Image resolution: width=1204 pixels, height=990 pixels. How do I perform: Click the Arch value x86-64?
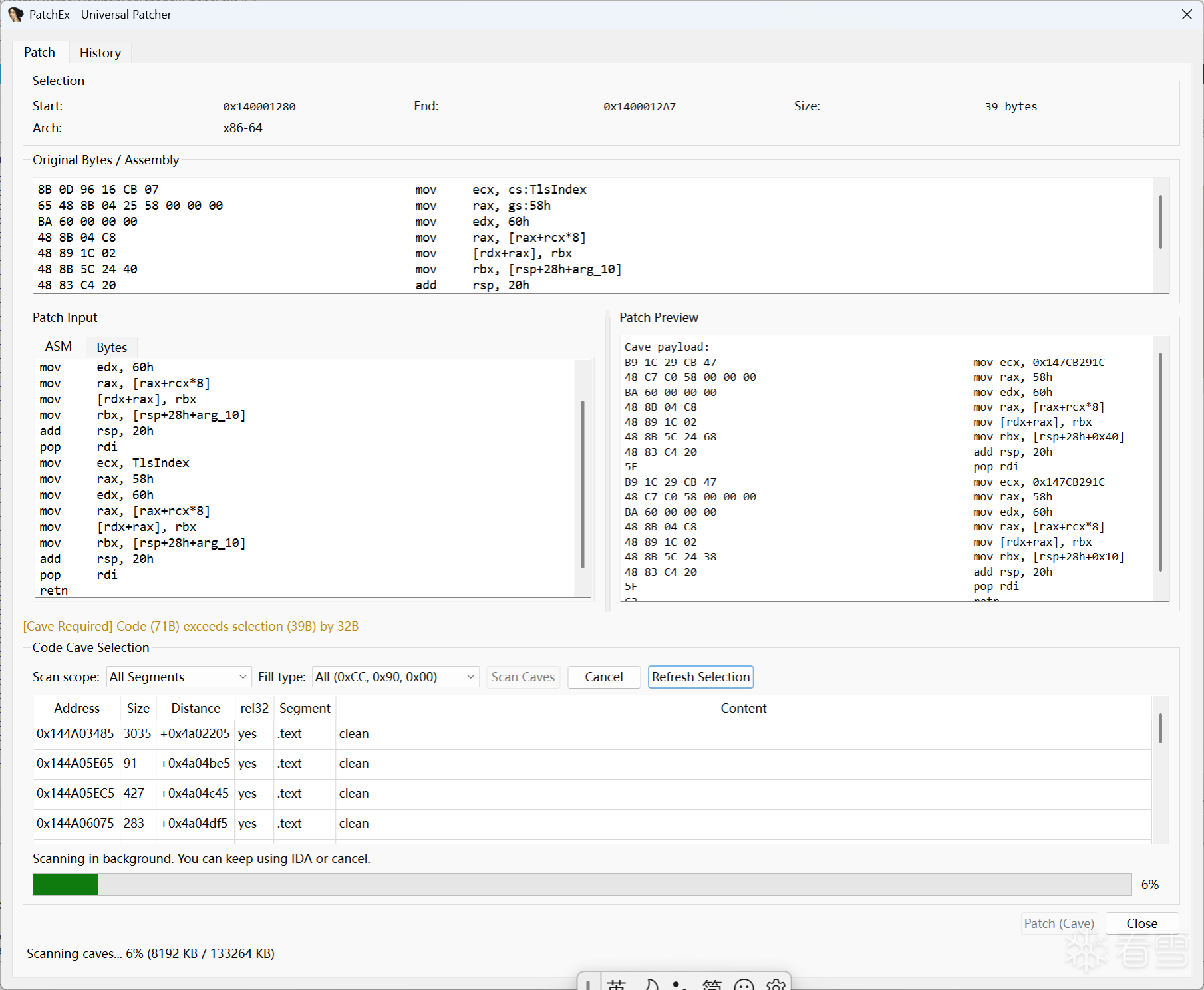click(x=243, y=128)
